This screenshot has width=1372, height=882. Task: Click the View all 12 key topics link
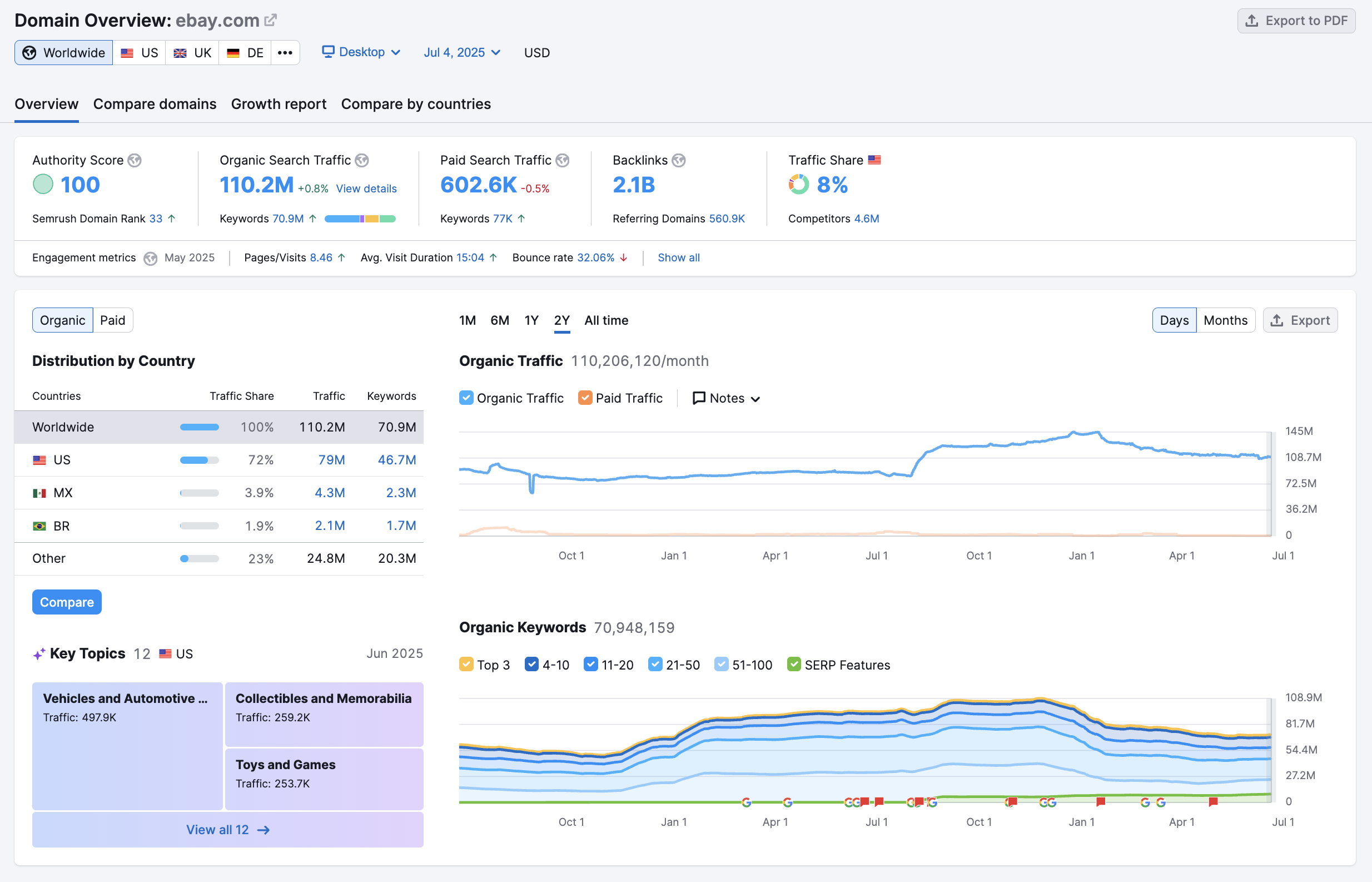(x=227, y=829)
